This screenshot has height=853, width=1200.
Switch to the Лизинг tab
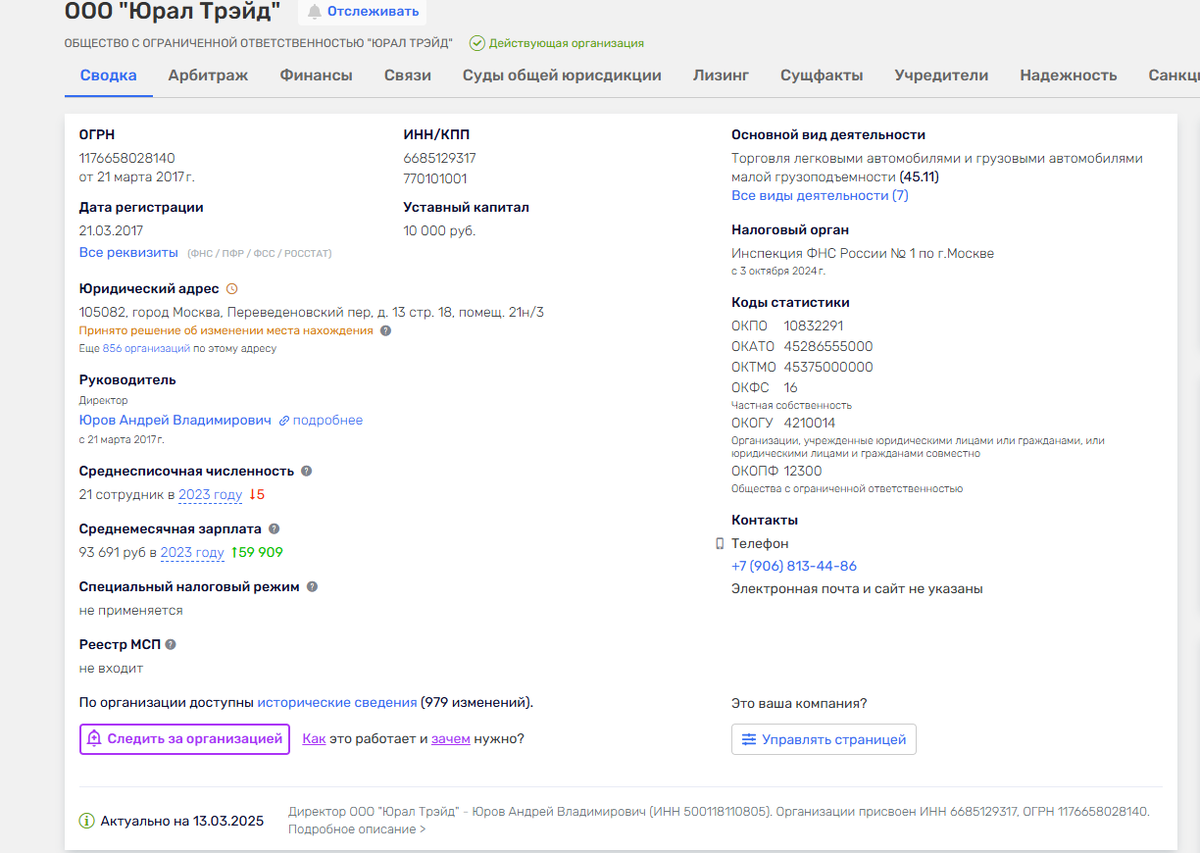721,75
